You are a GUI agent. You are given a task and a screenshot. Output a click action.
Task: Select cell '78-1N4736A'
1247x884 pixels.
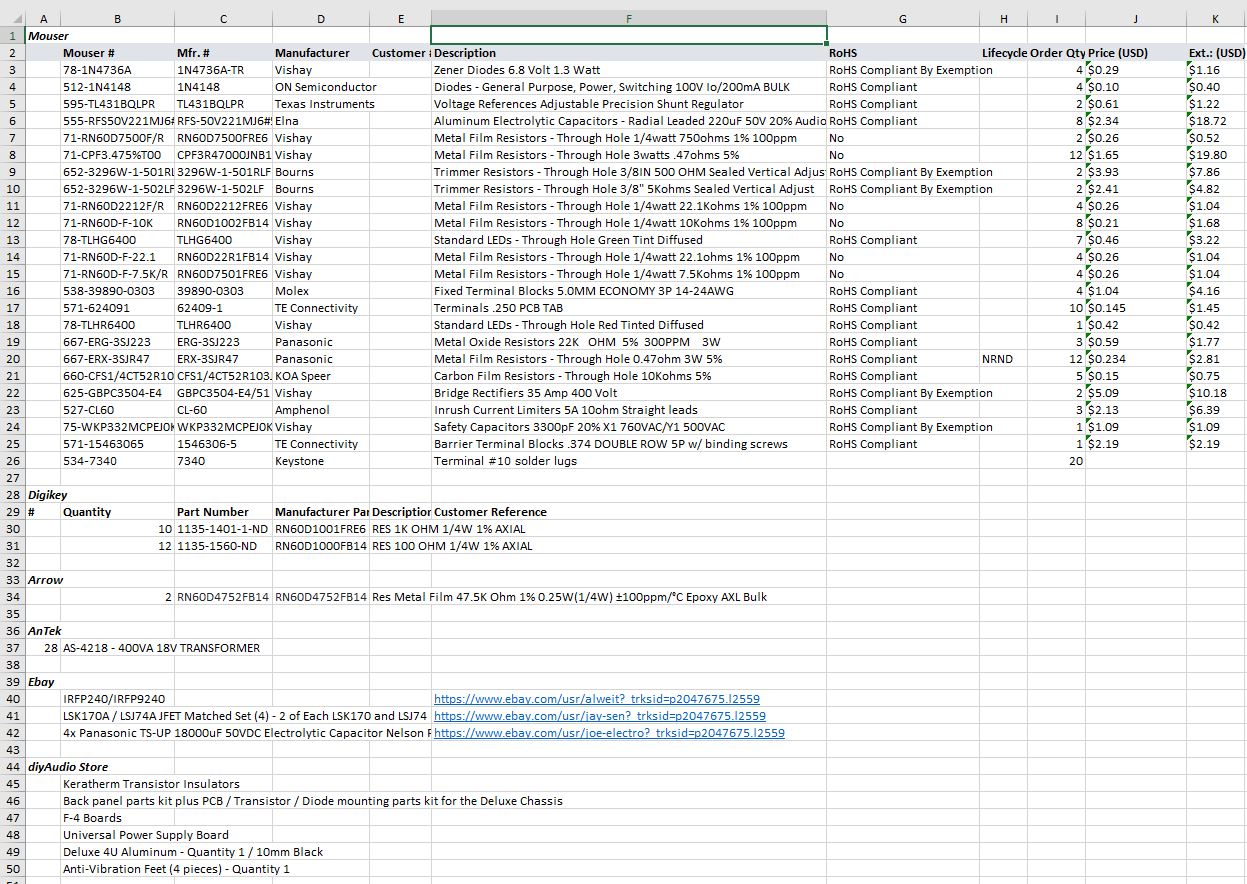point(118,70)
